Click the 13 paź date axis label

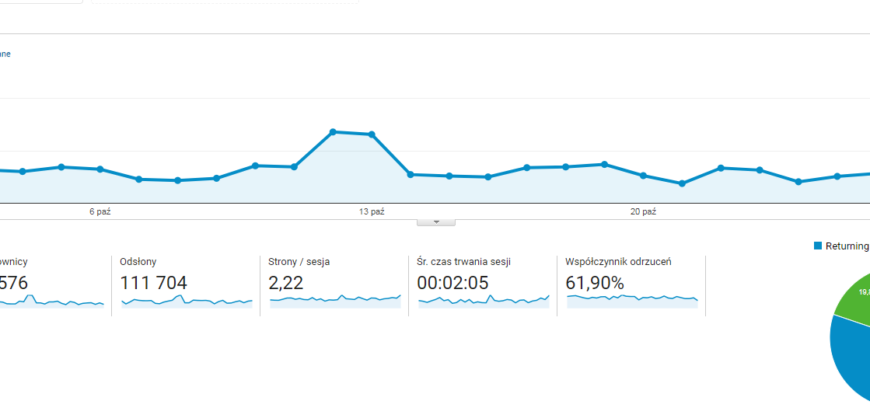point(371,211)
